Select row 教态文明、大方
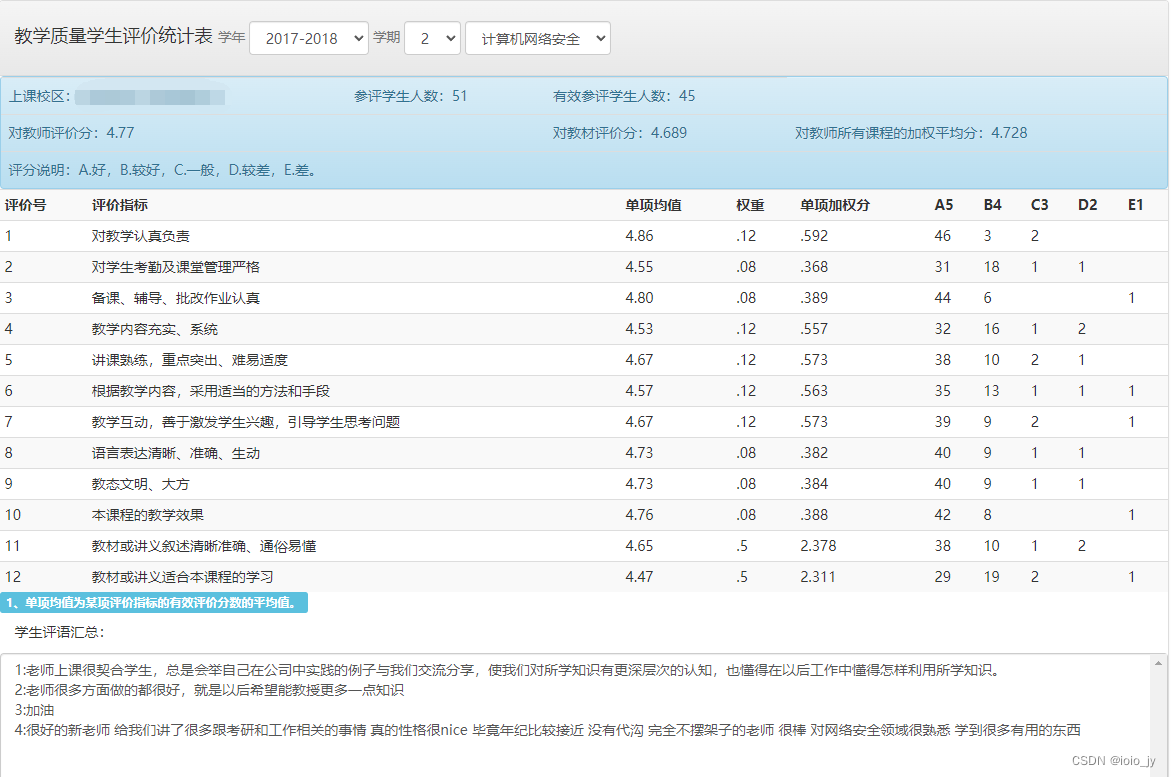Viewport: 1171px width, 777px height. [x=585, y=484]
